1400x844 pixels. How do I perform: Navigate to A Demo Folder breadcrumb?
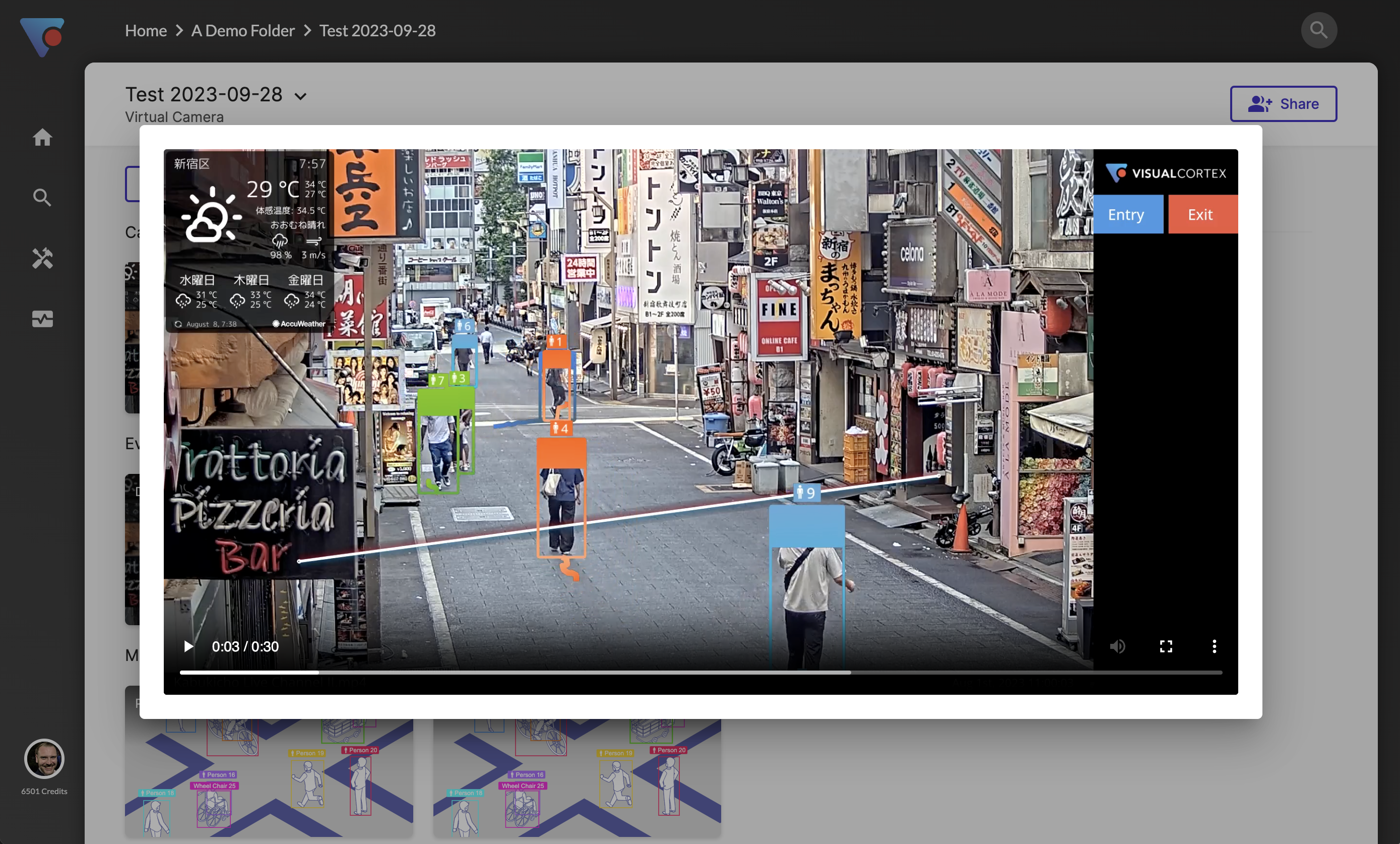click(242, 31)
